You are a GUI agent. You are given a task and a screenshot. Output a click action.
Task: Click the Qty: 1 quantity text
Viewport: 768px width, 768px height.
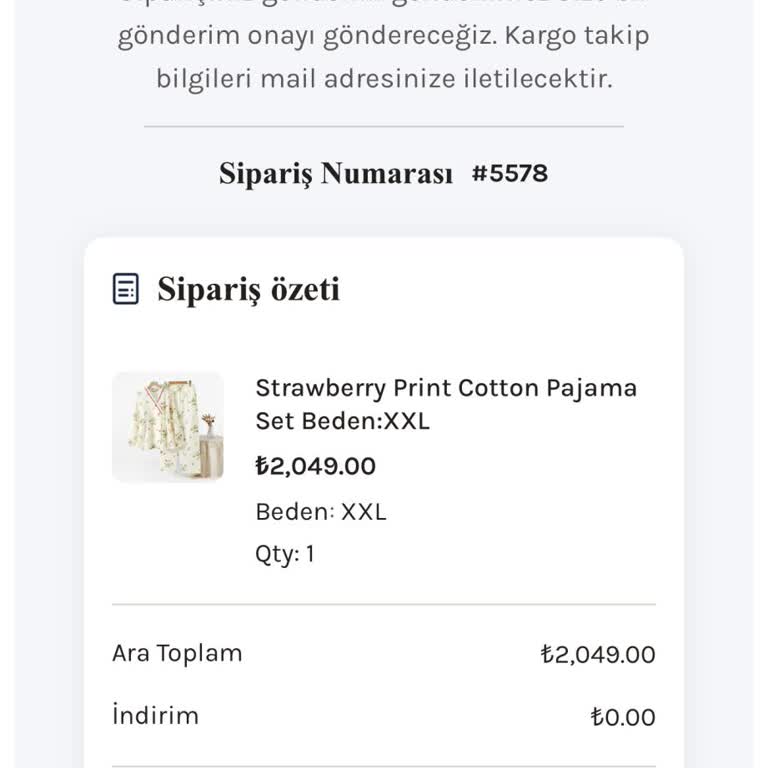(x=285, y=554)
